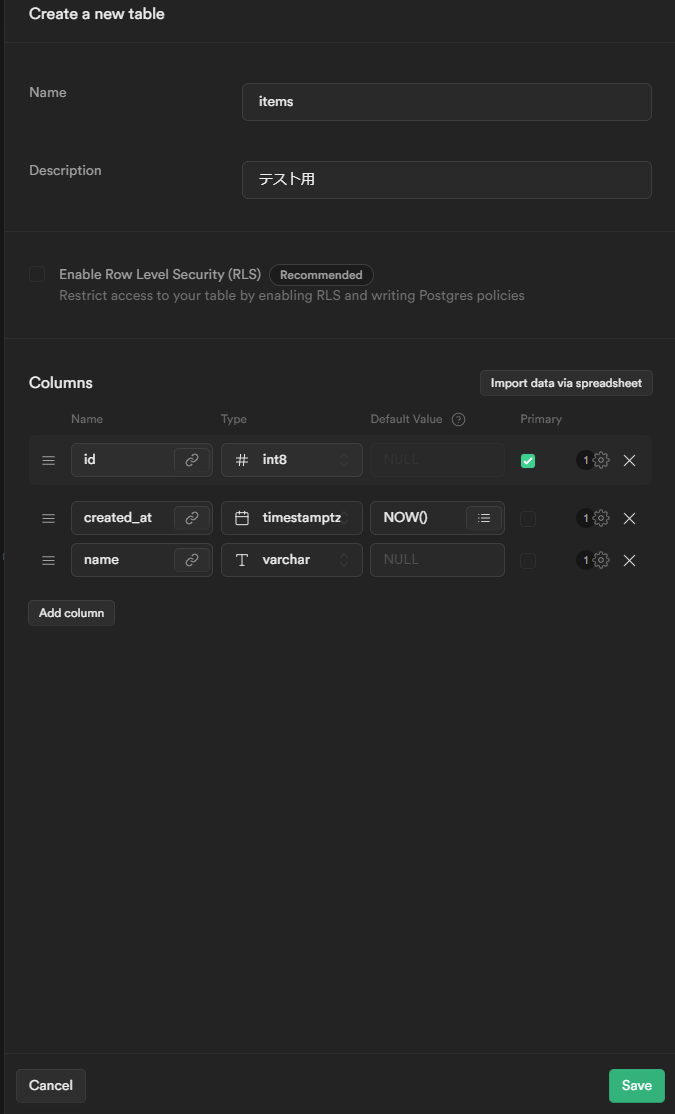This screenshot has width=675, height=1114.
Task: Delete the name column using X icon
Action: click(629, 560)
